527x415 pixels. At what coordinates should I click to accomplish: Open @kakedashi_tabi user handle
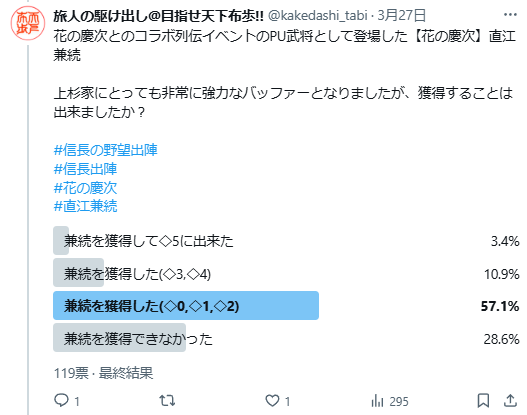pyautogui.click(x=318, y=15)
